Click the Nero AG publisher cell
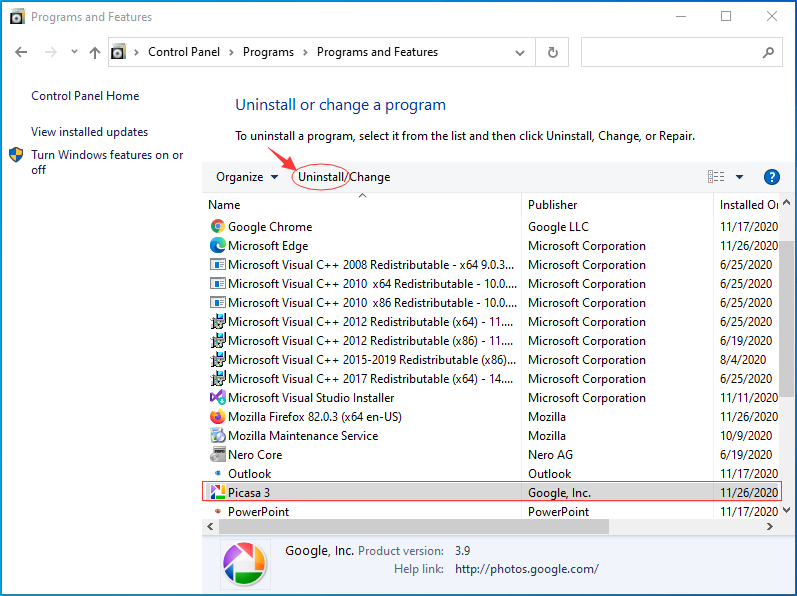 click(550, 455)
